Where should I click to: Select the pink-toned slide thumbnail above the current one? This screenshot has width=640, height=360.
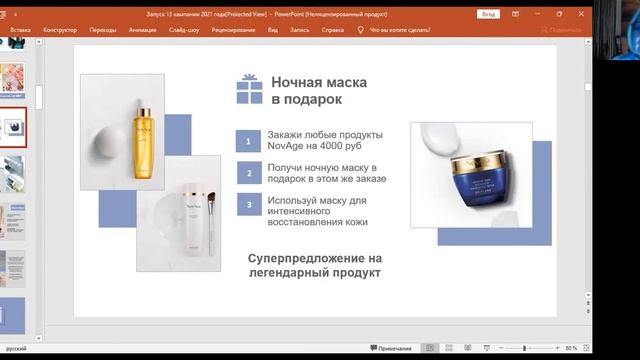point(12,80)
